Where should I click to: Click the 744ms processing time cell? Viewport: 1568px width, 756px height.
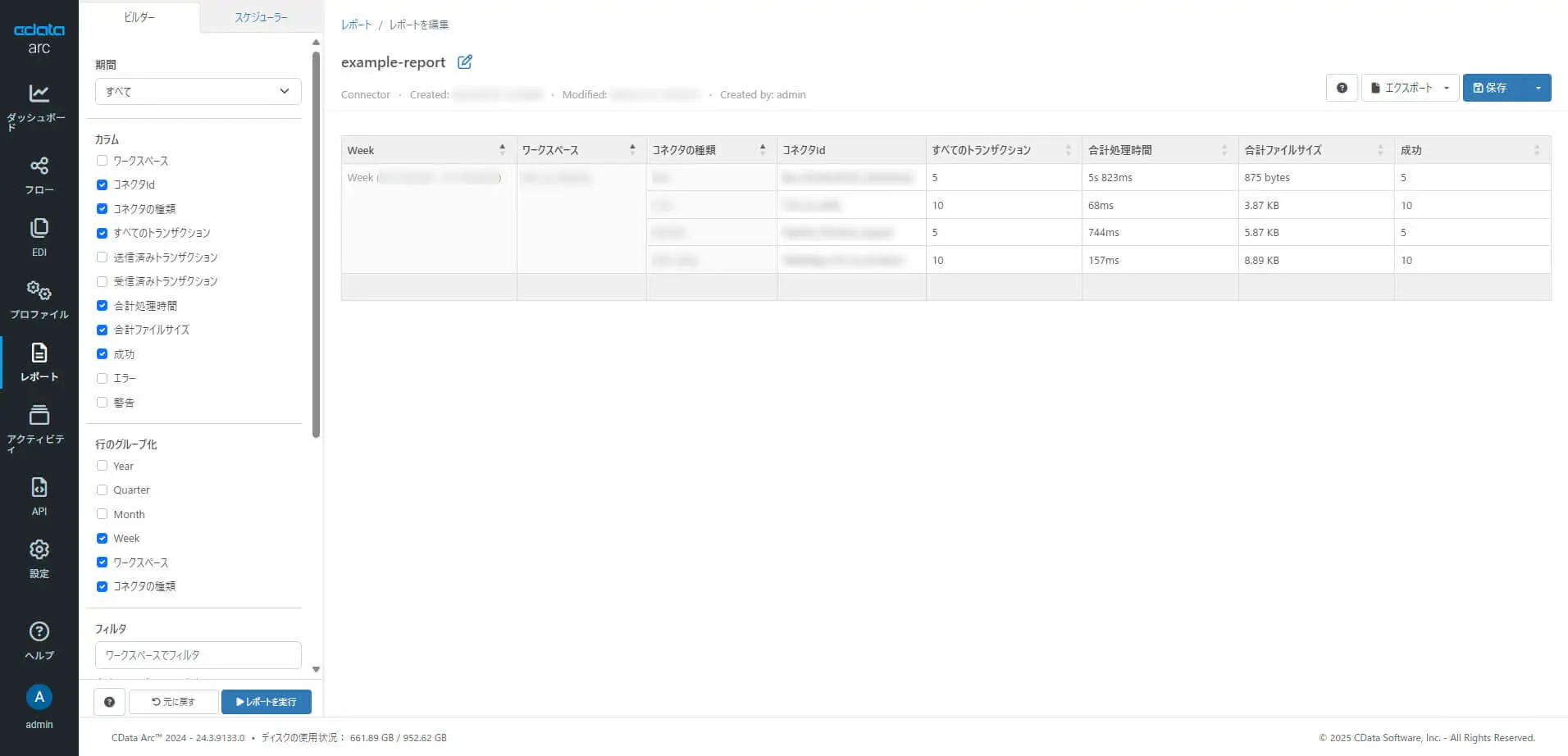tap(1160, 232)
